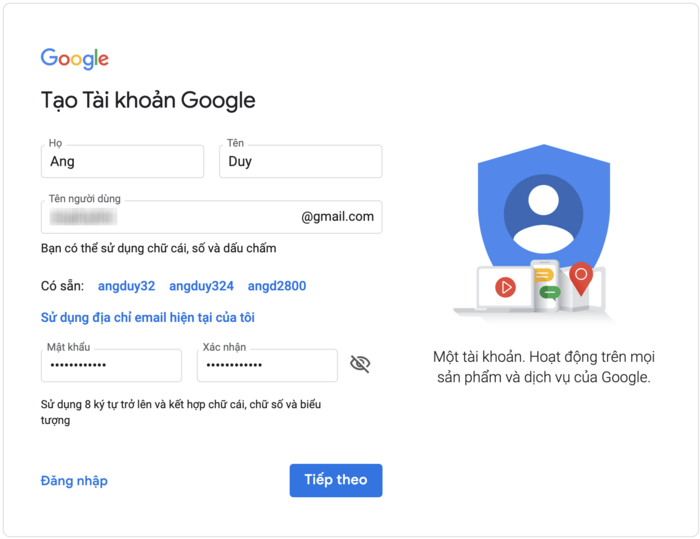This screenshot has height=539, width=700.
Task: Focus the Tên field containing Duy
Action: point(300,161)
